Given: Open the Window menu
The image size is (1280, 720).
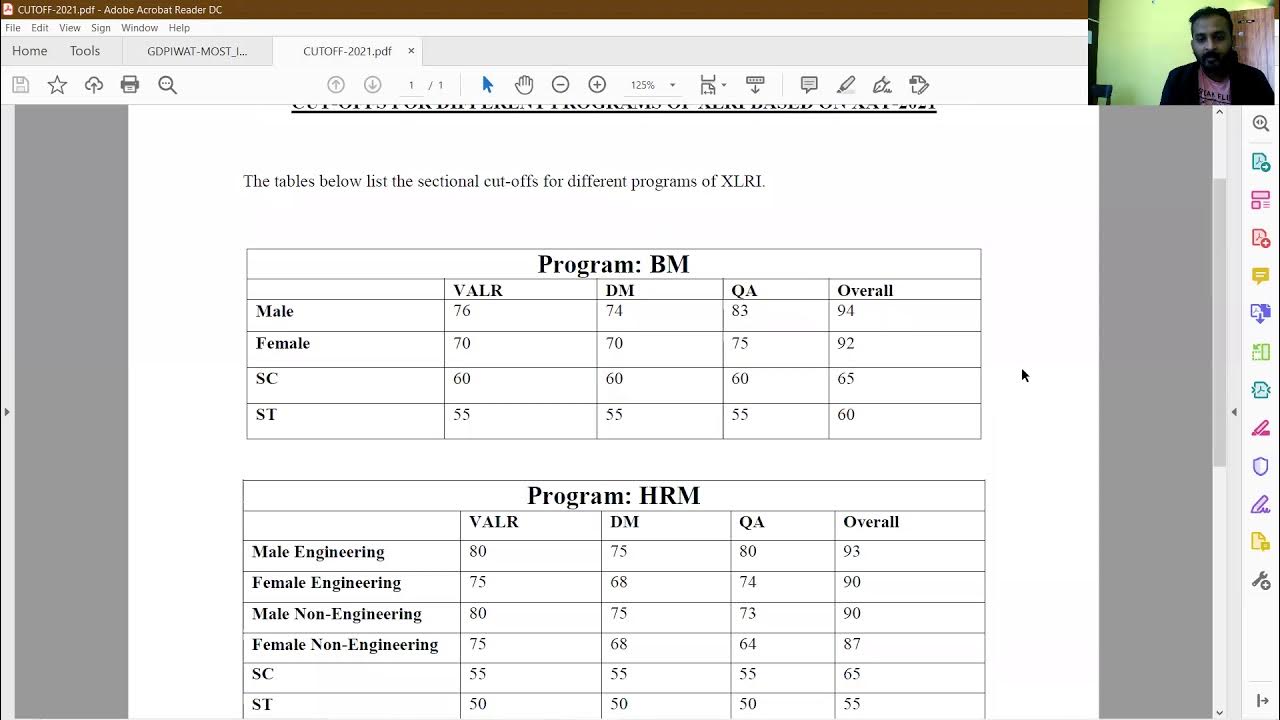Looking at the screenshot, I should click(140, 28).
